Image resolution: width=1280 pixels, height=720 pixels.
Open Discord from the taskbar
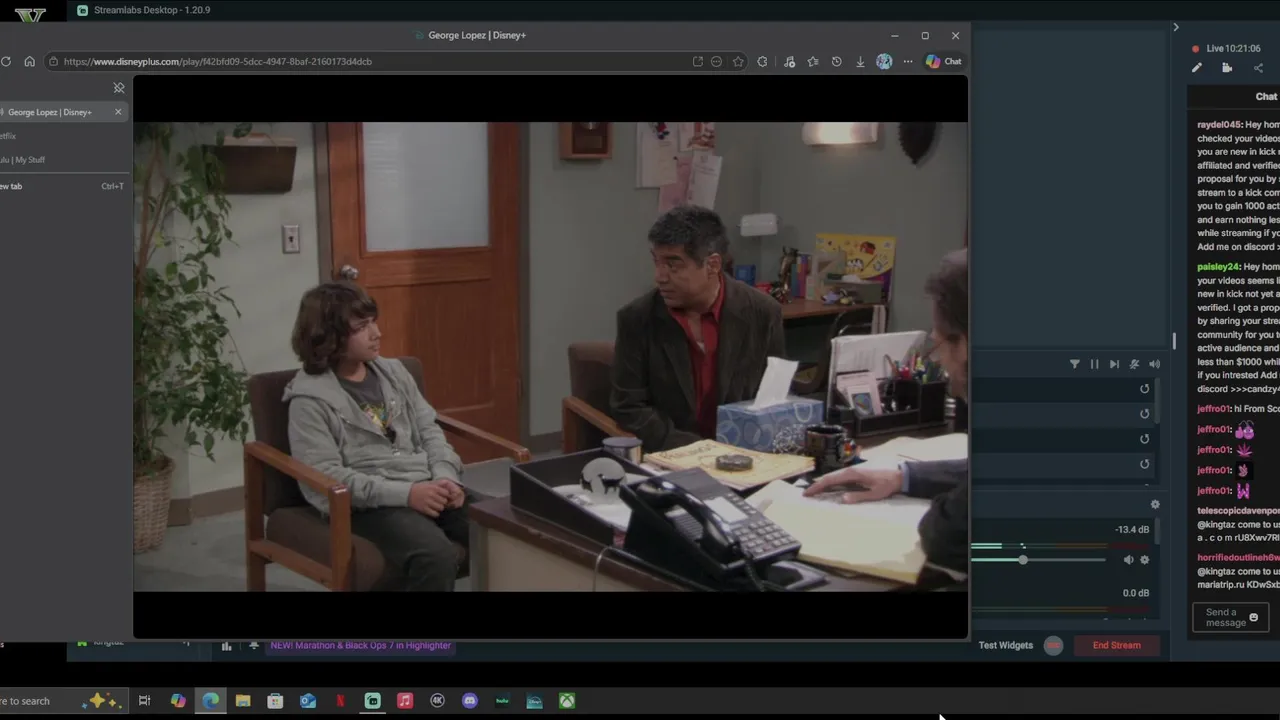tap(470, 701)
